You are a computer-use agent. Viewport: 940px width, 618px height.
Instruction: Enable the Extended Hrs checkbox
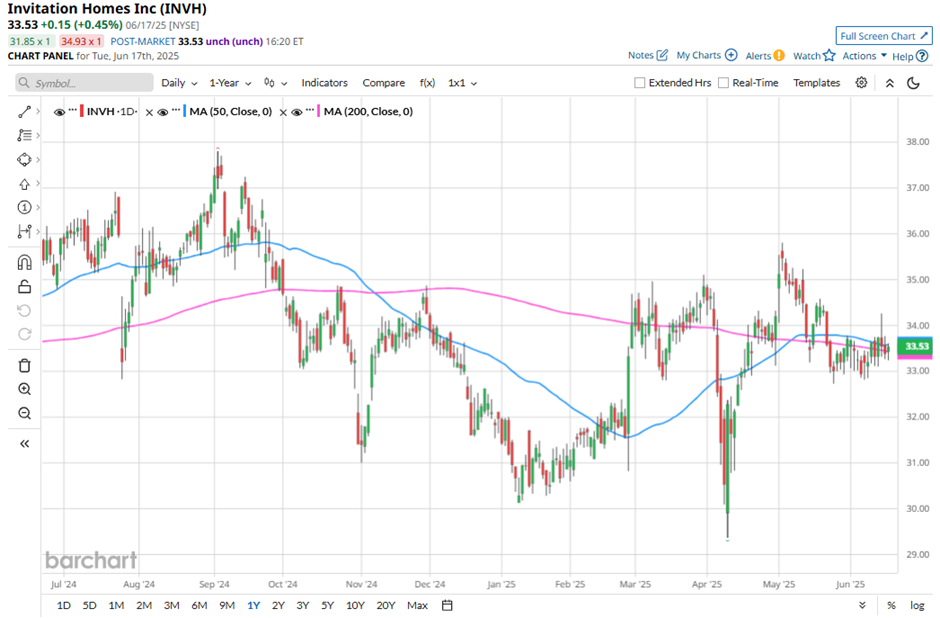pyautogui.click(x=640, y=83)
